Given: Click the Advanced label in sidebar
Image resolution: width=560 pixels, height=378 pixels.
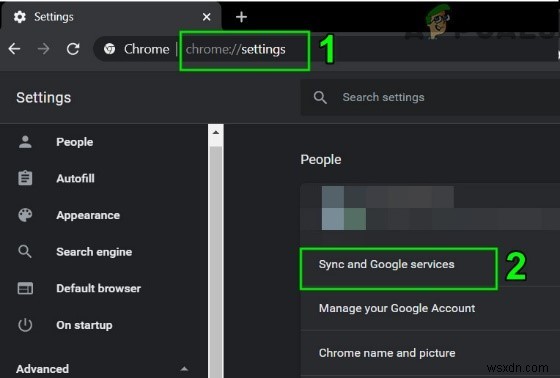Looking at the screenshot, I should click(42, 369).
